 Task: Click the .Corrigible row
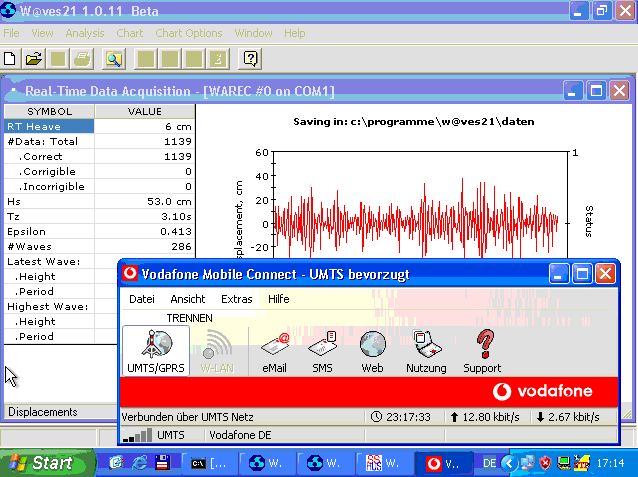(100, 172)
